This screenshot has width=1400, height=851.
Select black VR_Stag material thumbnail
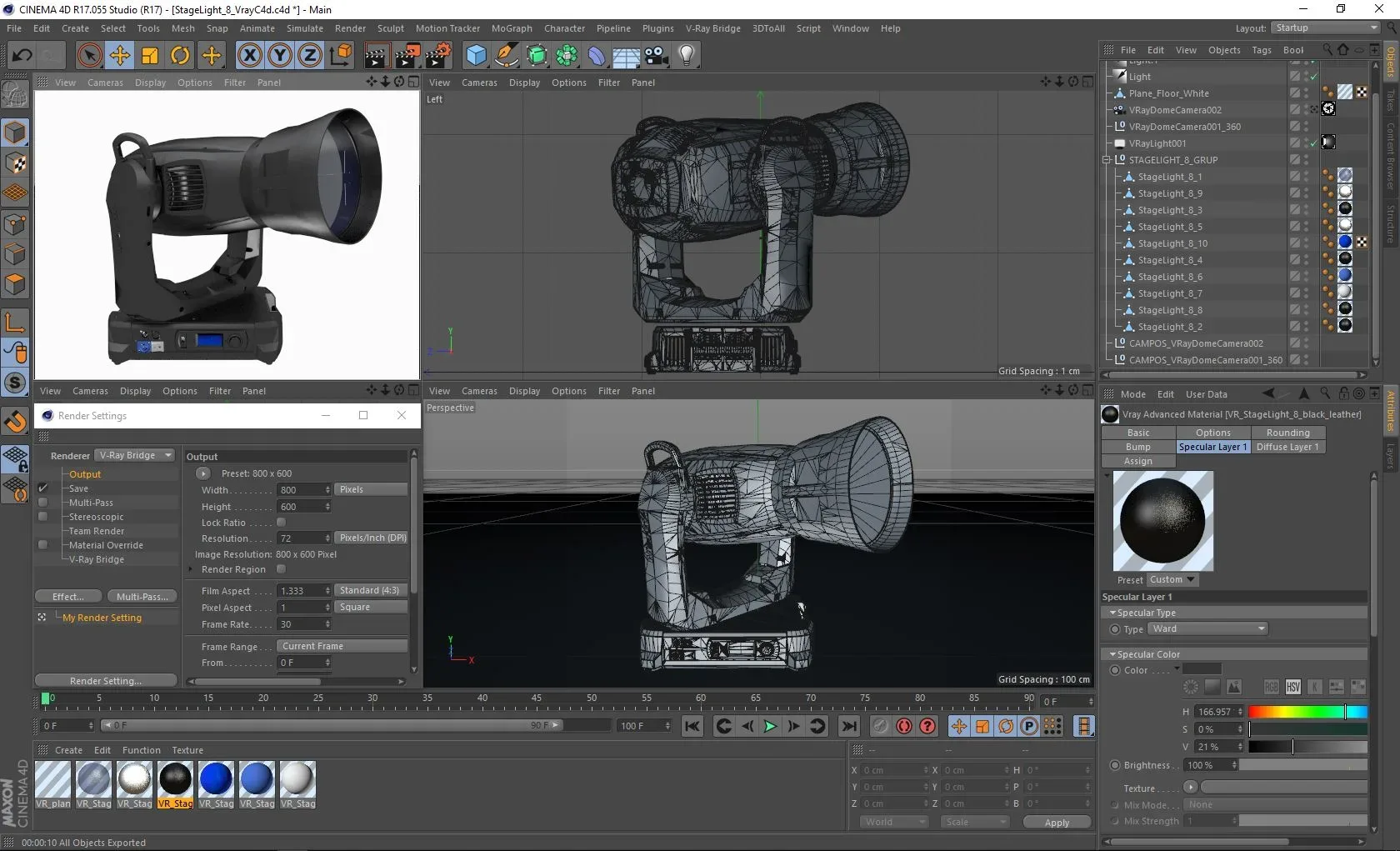tap(175, 784)
